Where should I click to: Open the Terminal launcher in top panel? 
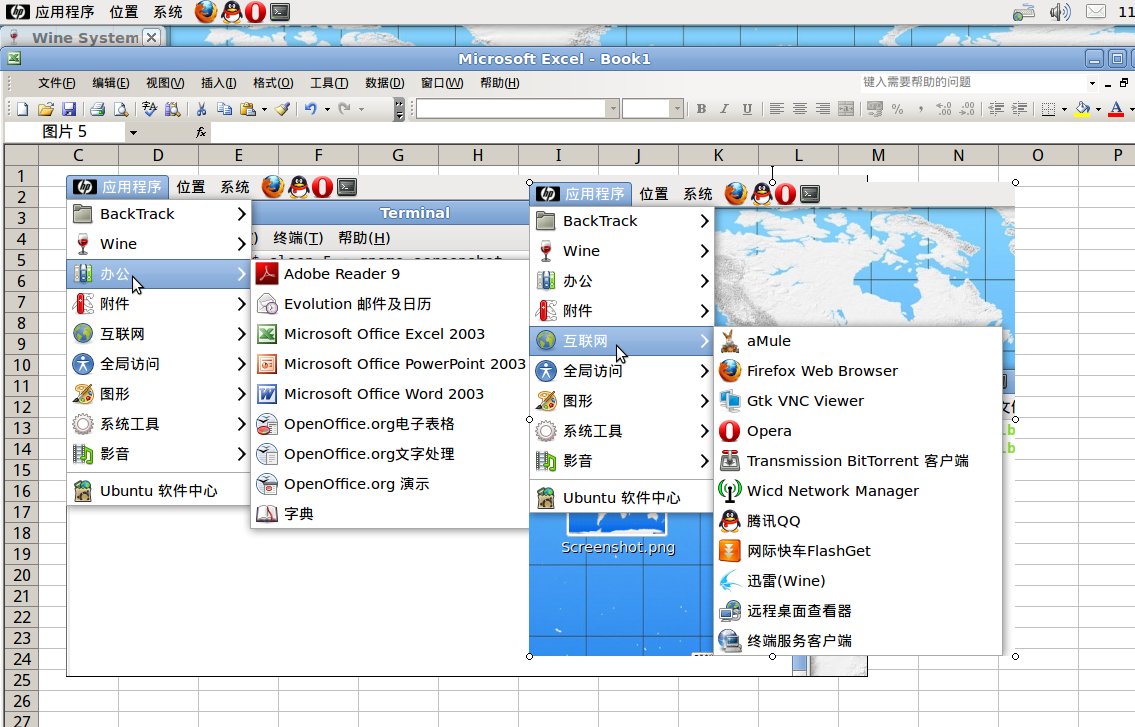coord(280,12)
